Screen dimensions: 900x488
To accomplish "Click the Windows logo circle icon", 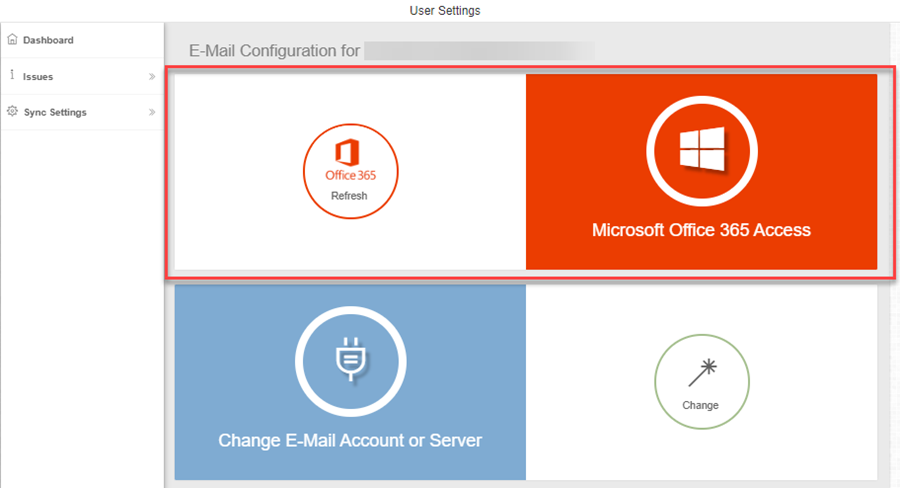I will point(701,151).
